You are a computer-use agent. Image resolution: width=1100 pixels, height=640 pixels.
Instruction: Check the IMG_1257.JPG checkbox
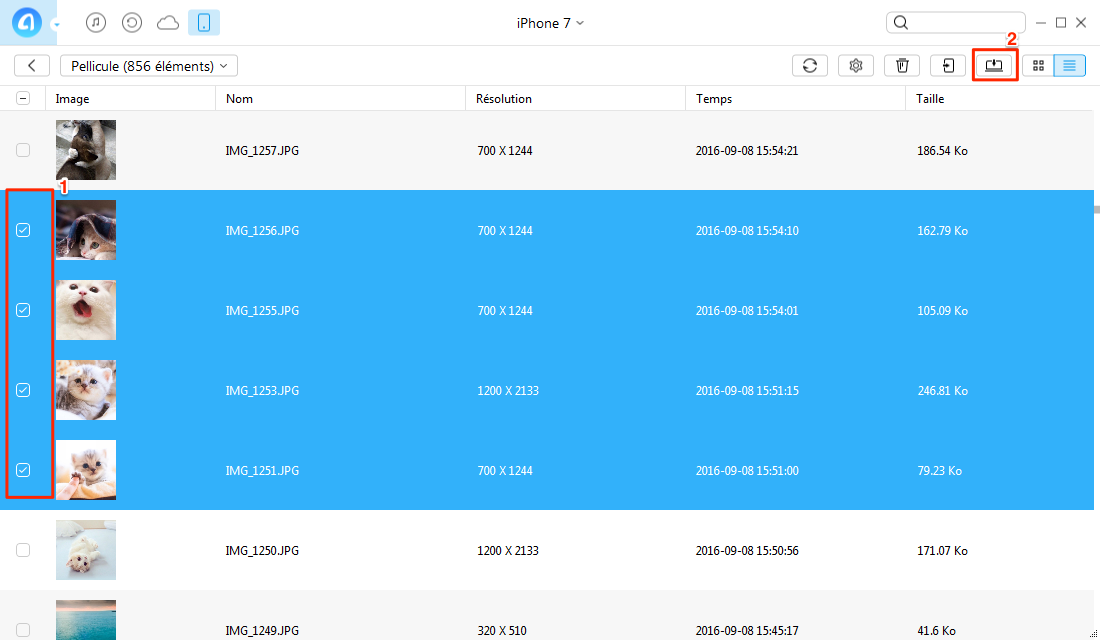click(23, 150)
